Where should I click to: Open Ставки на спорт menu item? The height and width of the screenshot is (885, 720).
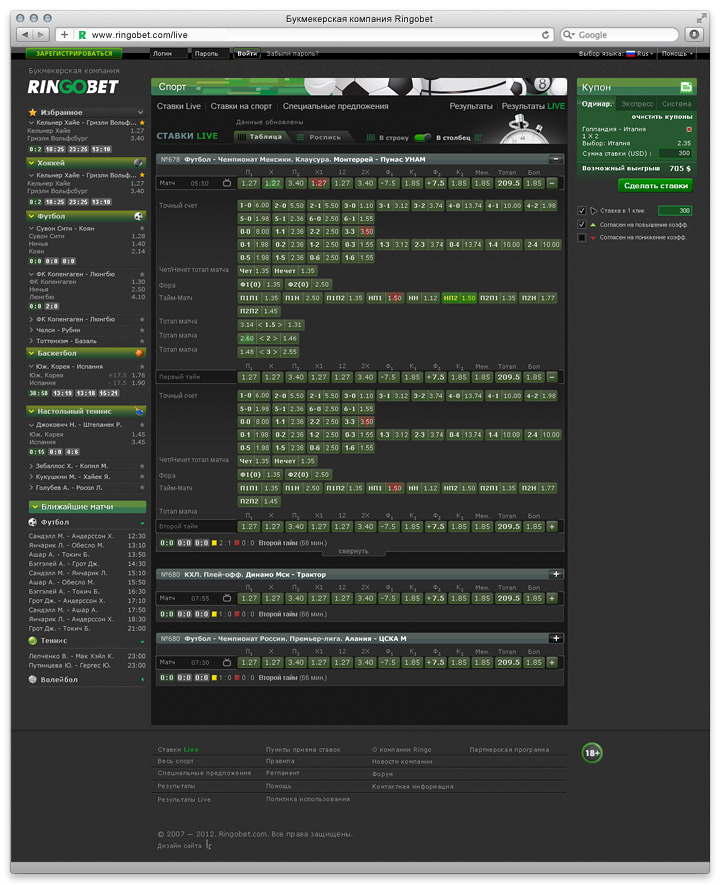(241, 106)
